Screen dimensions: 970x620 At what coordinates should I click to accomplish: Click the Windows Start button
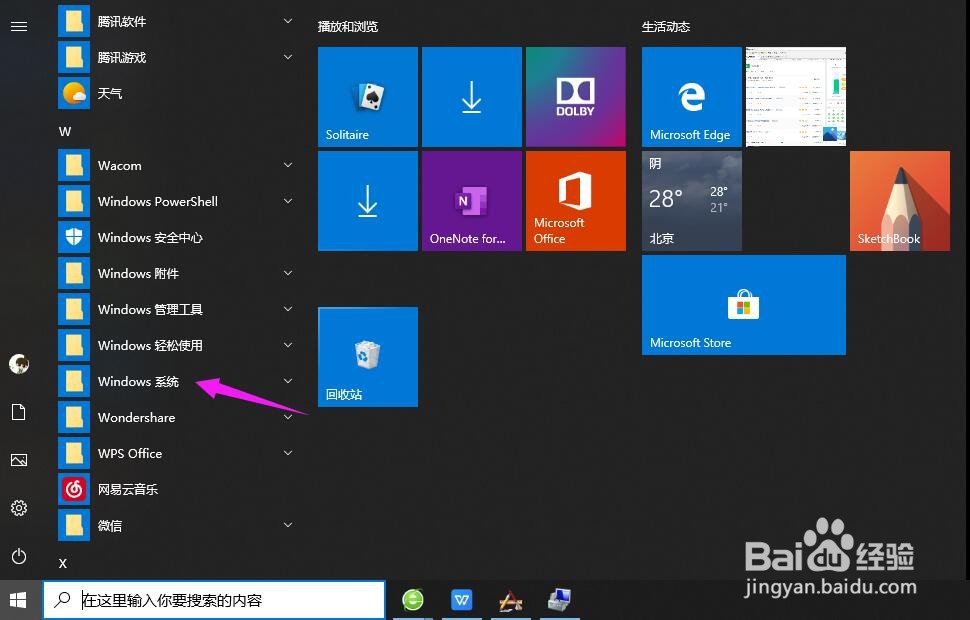(x=18, y=600)
